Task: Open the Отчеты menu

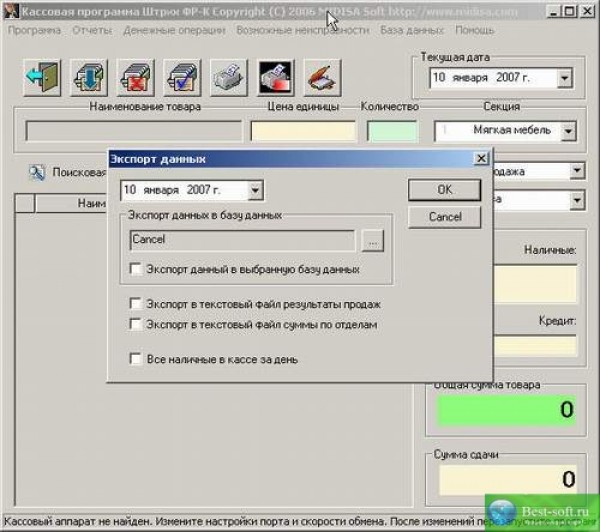Action: 92,30
